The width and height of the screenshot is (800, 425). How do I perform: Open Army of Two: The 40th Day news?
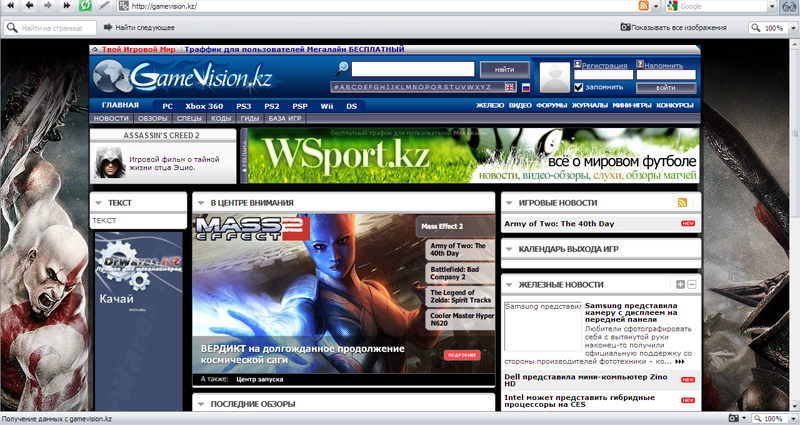point(559,223)
